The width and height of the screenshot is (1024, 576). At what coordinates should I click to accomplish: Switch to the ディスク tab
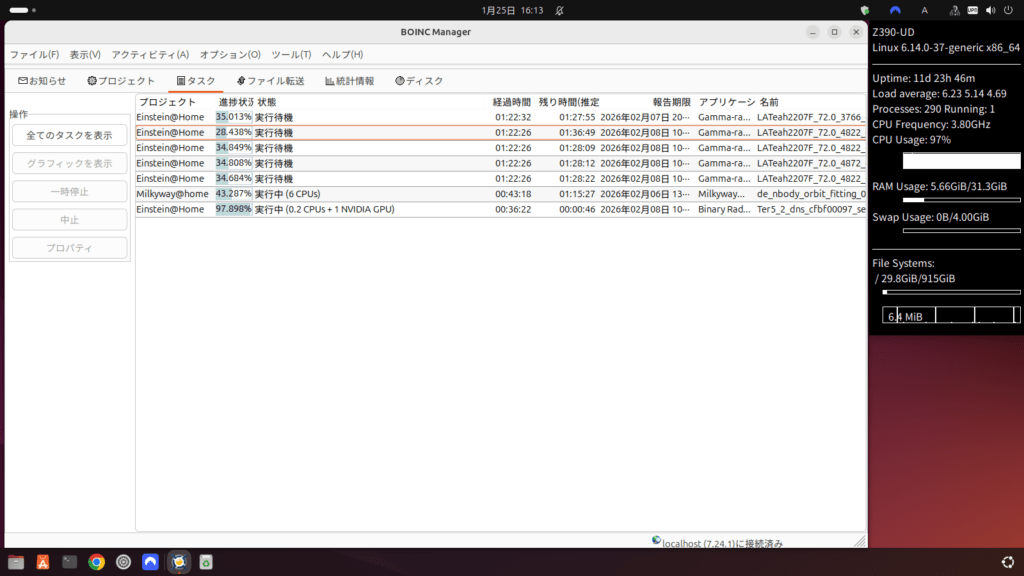[x=419, y=81]
